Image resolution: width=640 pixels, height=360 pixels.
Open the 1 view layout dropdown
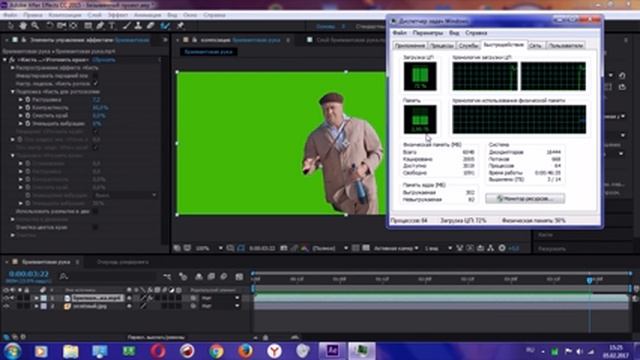point(438,248)
